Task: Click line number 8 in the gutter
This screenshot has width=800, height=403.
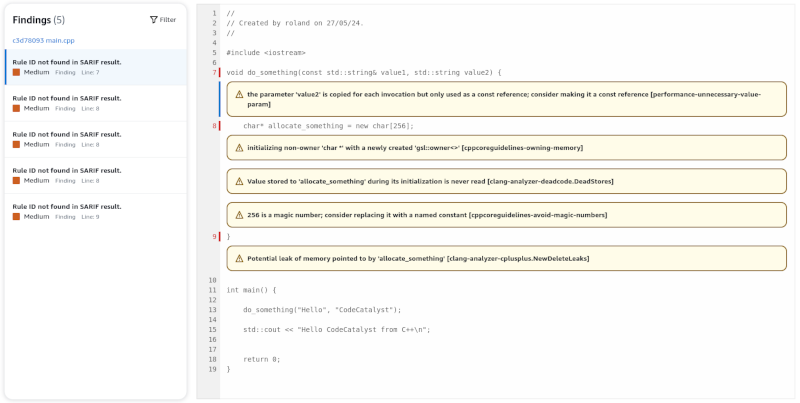Action: click(x=213, y=126)
